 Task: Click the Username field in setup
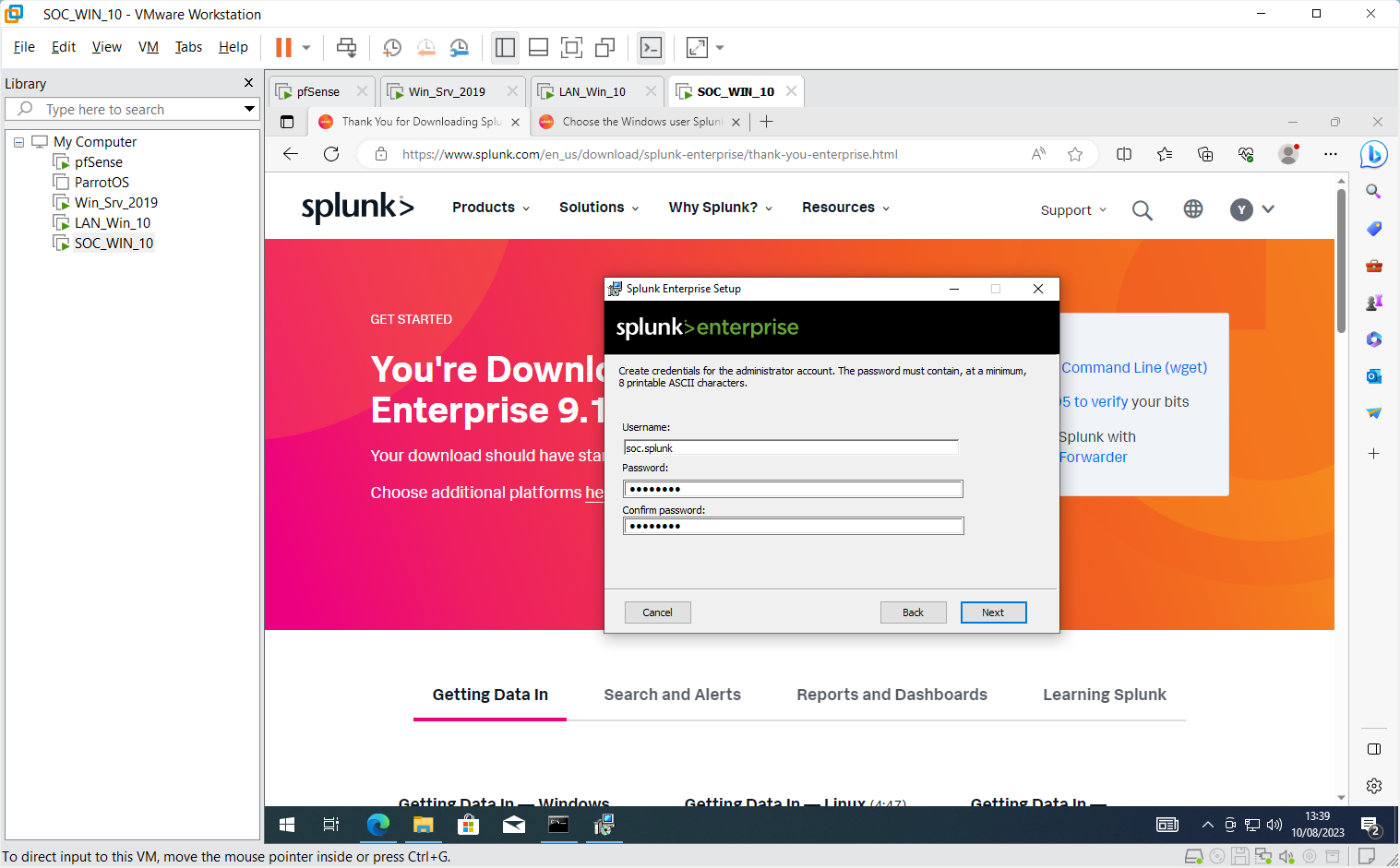791,447
